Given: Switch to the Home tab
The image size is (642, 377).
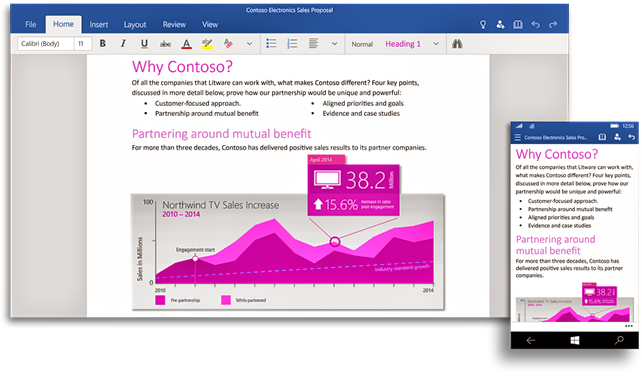Looking at the screenshot, I should [63, 24].
